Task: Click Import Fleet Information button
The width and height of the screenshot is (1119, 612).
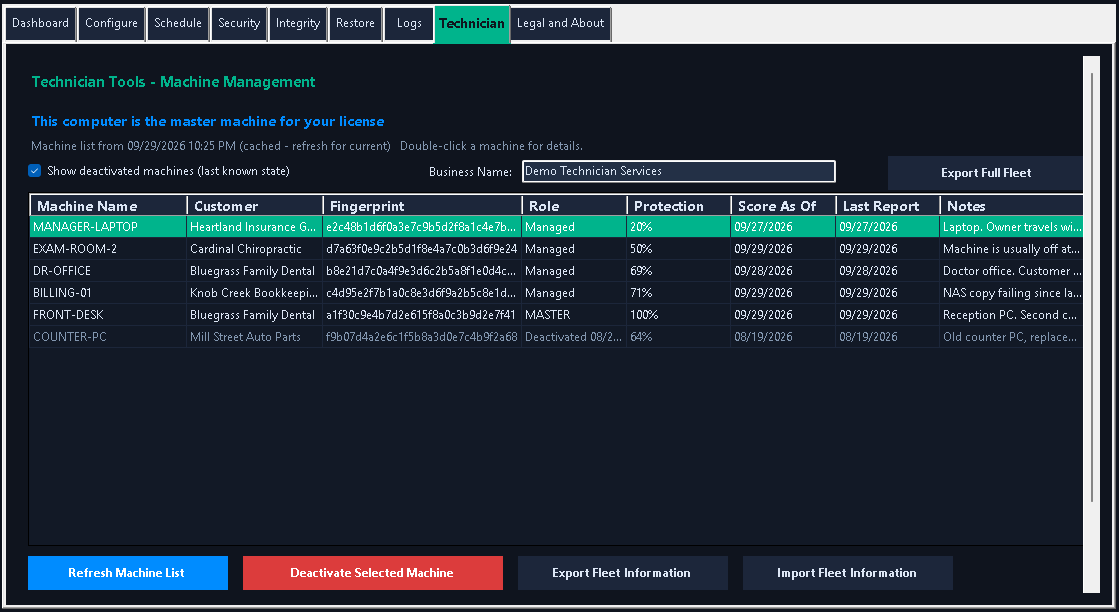Action: click(847, 573)
